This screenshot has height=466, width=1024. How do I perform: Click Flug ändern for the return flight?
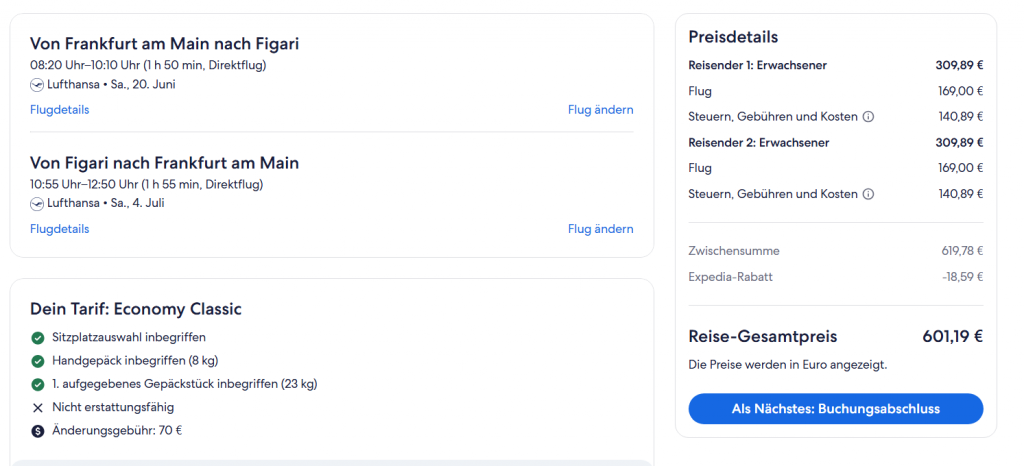pyautogui.click(x=600, y=229)
